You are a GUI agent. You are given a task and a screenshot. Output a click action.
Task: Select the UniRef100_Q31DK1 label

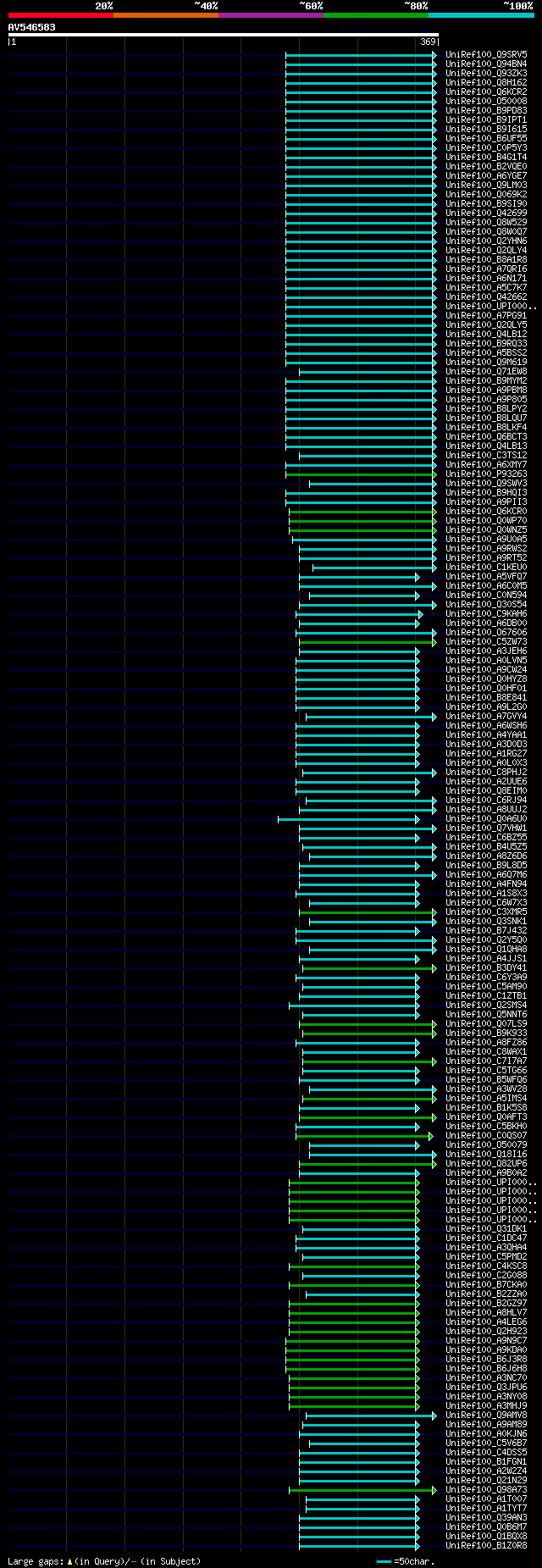486,1228
